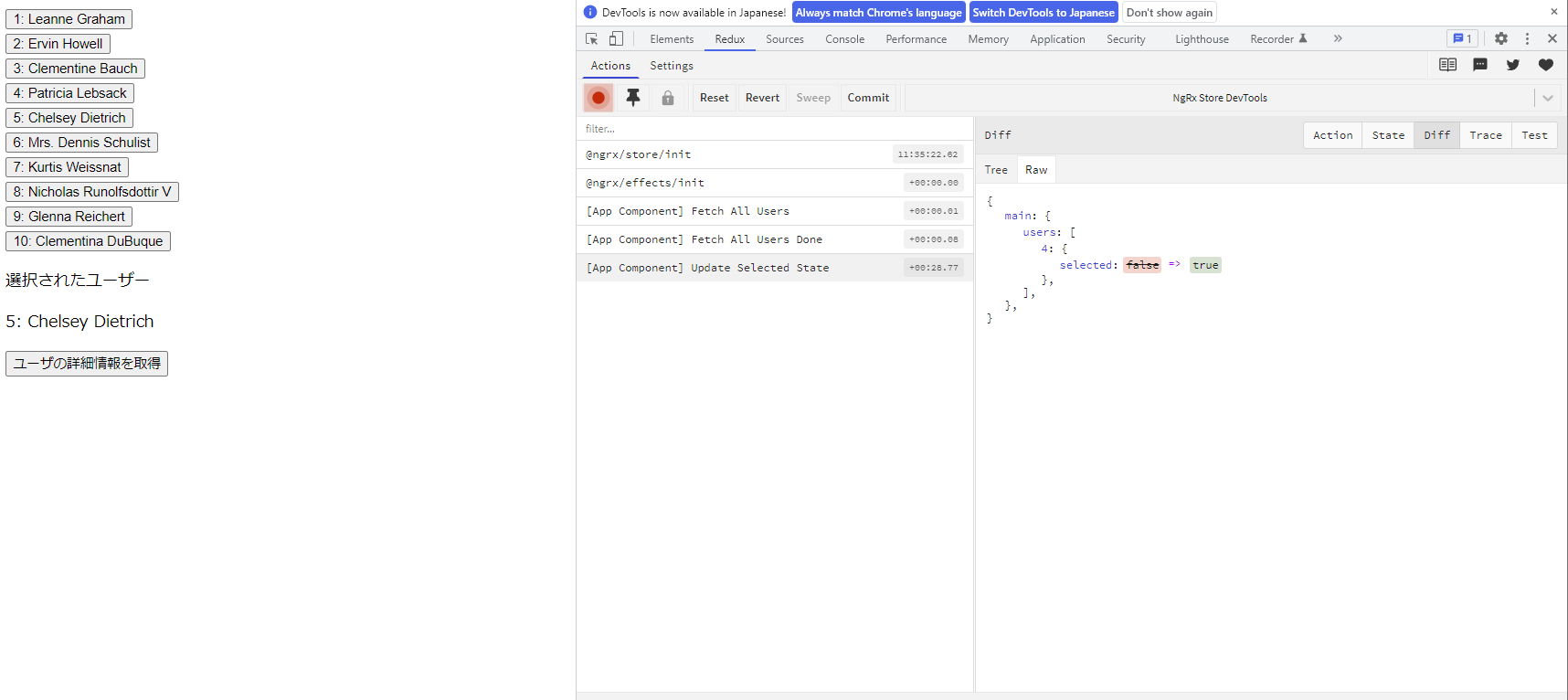Screen dimensions: 1568x700
Task: Open the Twitter bird icon
Action: click(x=1513, y=65)
